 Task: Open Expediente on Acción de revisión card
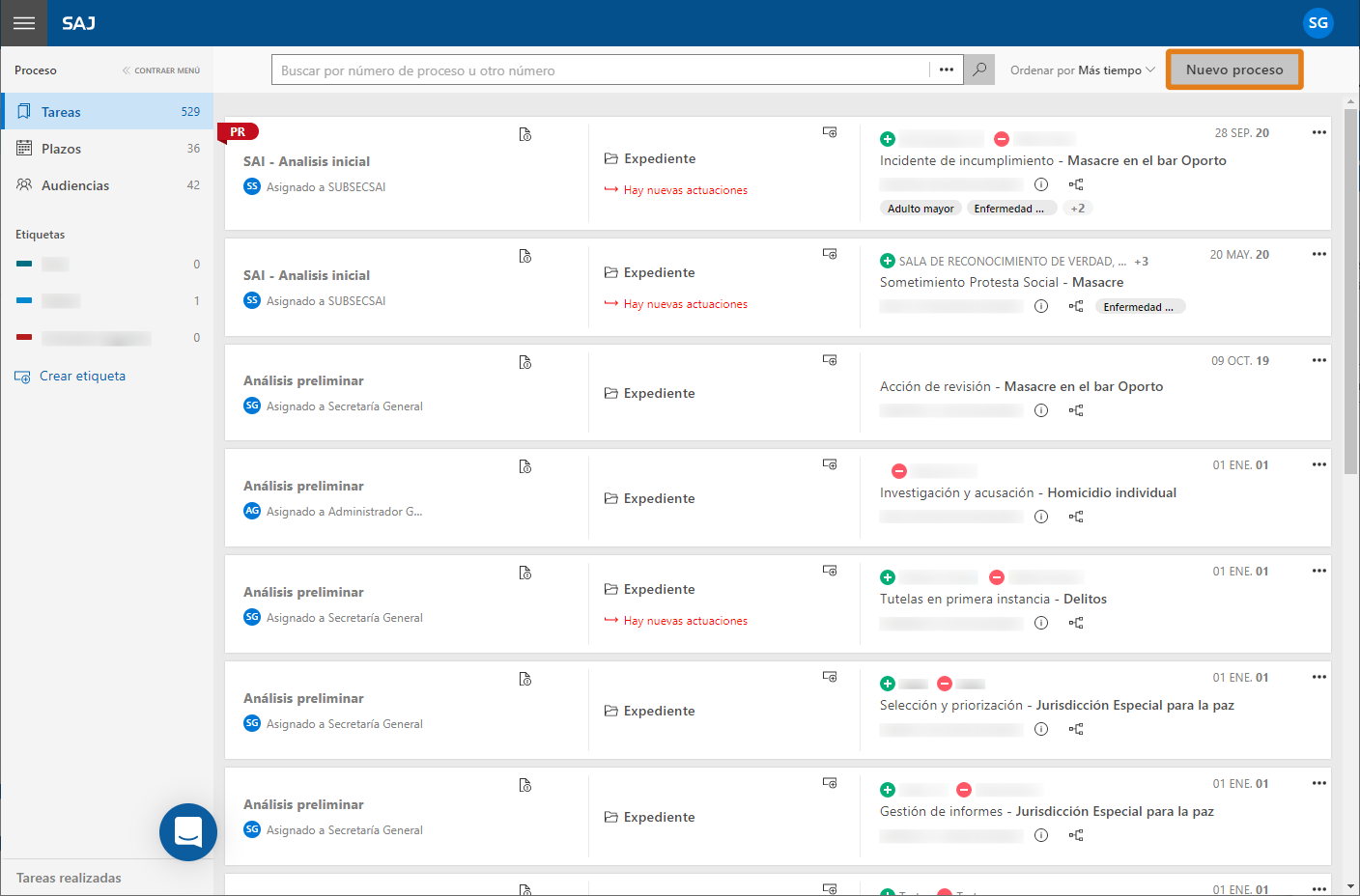pos(650,393)
